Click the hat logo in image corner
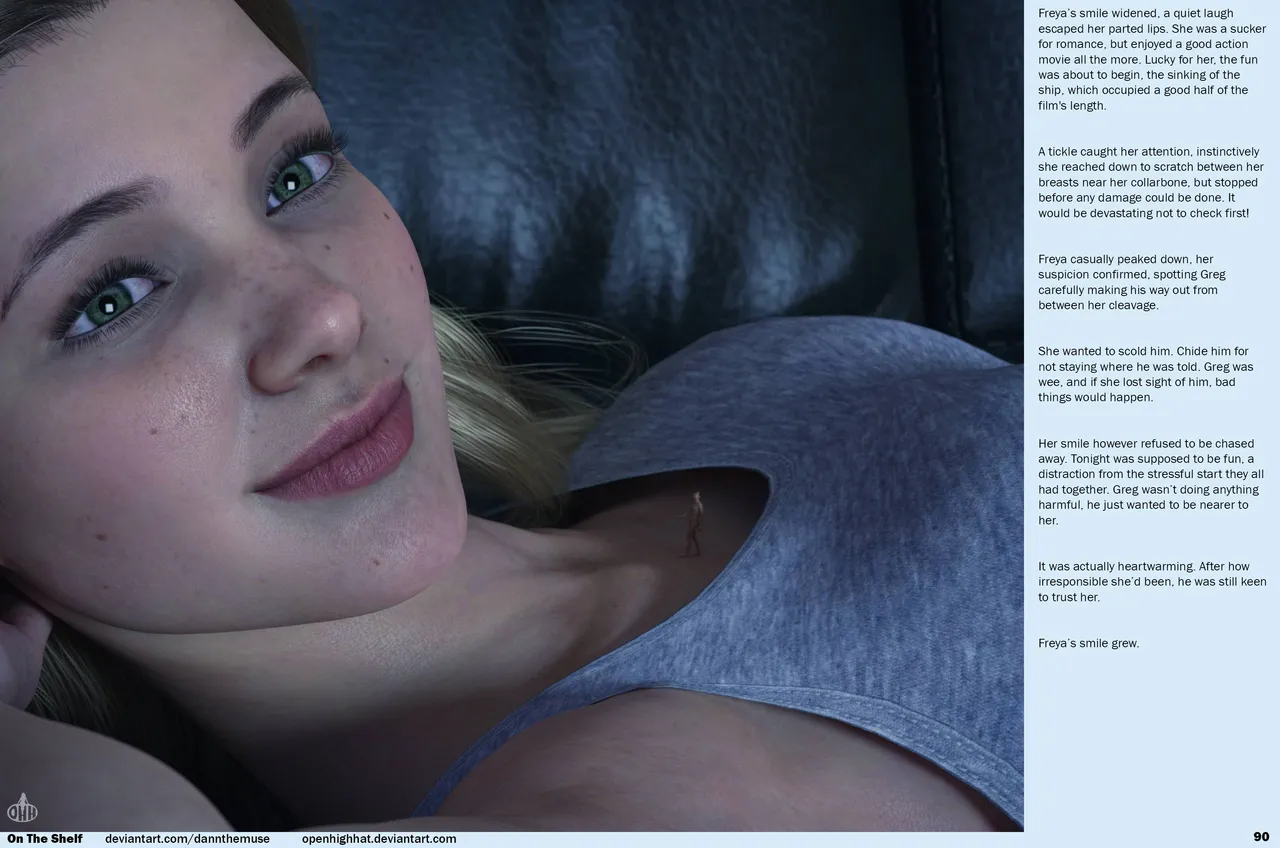1280x848 pixels. pos(22,807)
